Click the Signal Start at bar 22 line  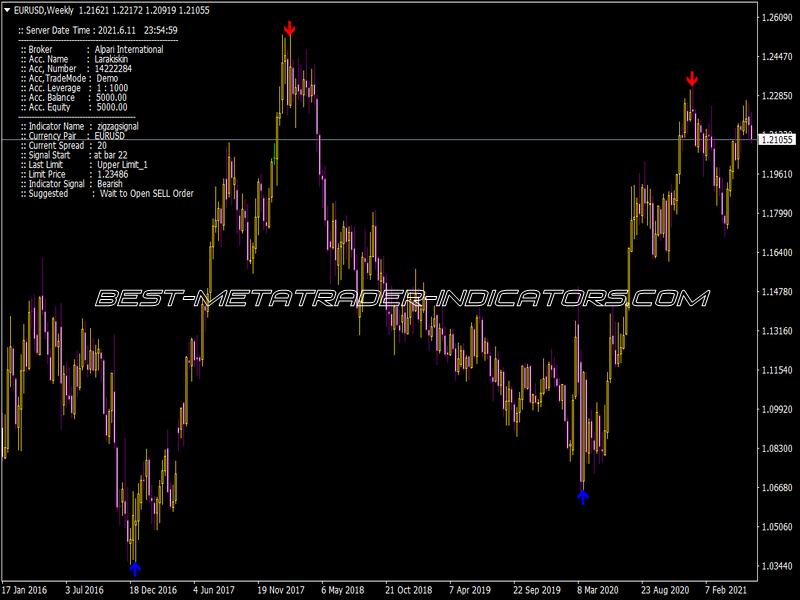click(x=74, y=156)
